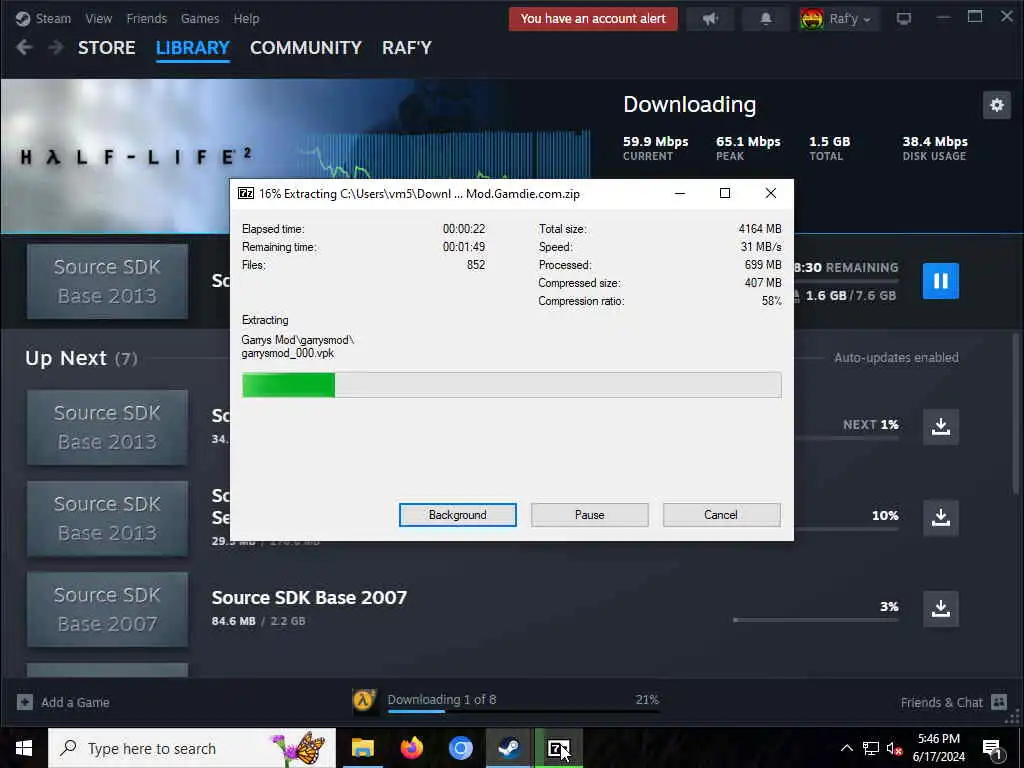Switch to Big Picture mode icon
The width and height of the screenshot is (1024, 768).
point(904,18)
